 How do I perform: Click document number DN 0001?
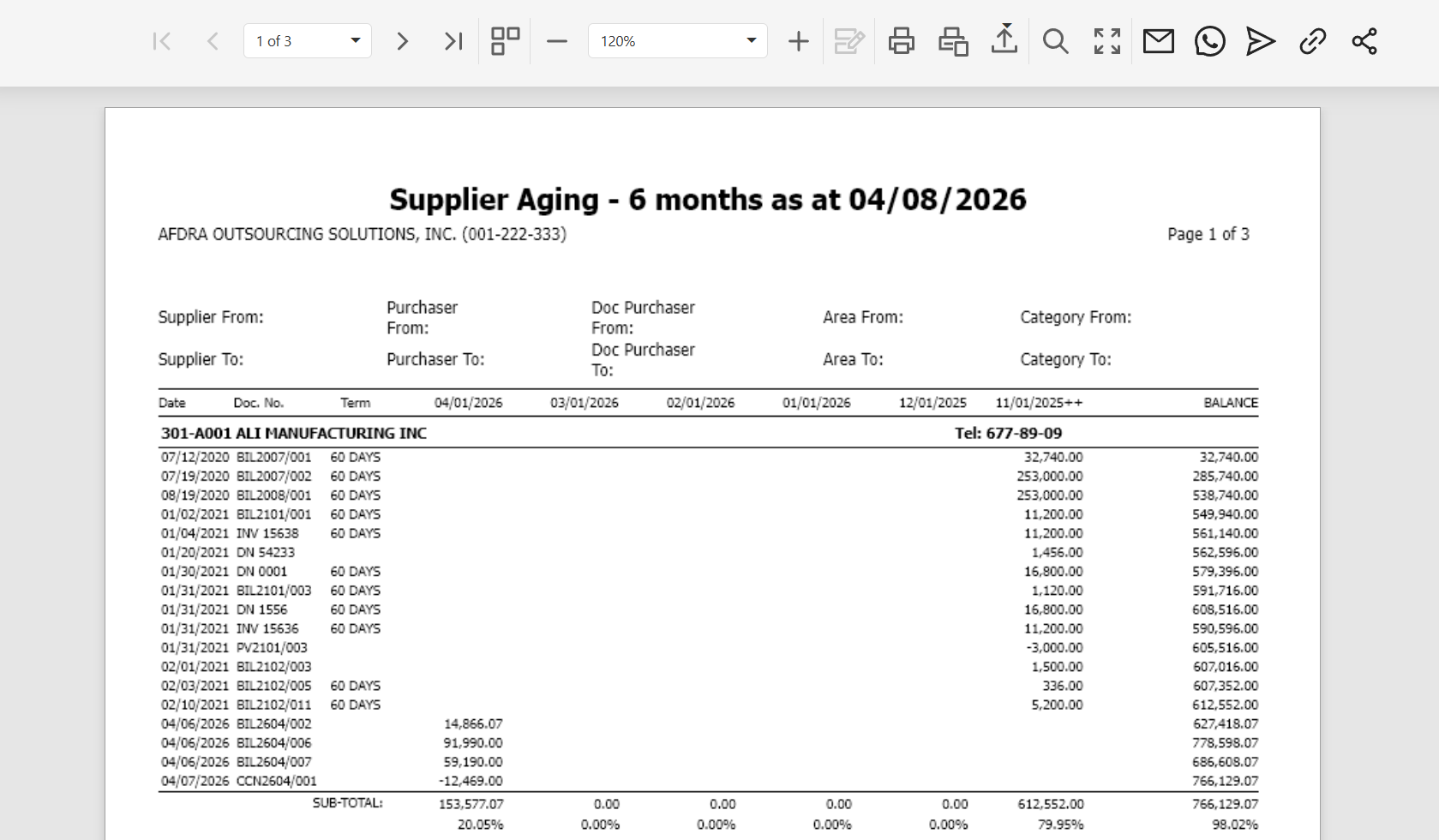(262, 571)
